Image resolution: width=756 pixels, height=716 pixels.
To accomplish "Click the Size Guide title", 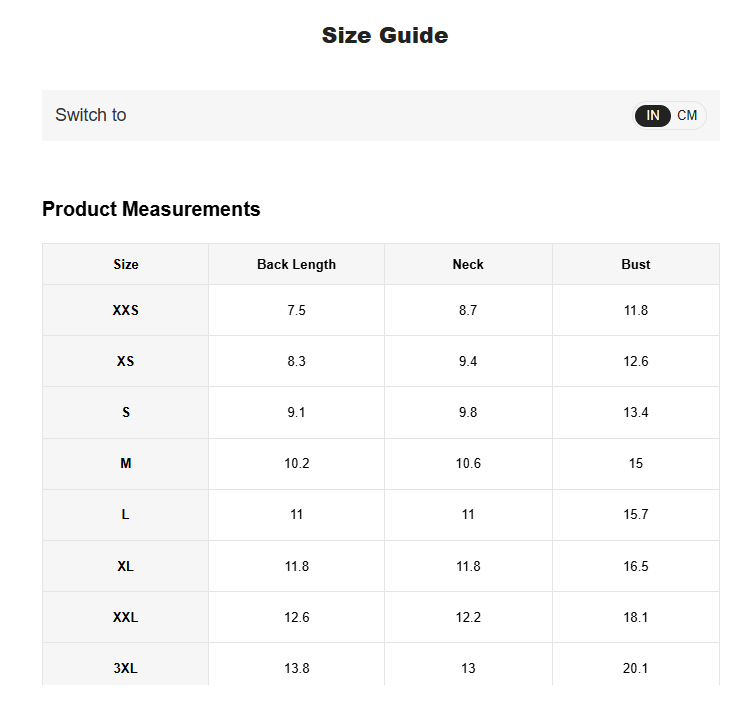I will coord(385,36).
